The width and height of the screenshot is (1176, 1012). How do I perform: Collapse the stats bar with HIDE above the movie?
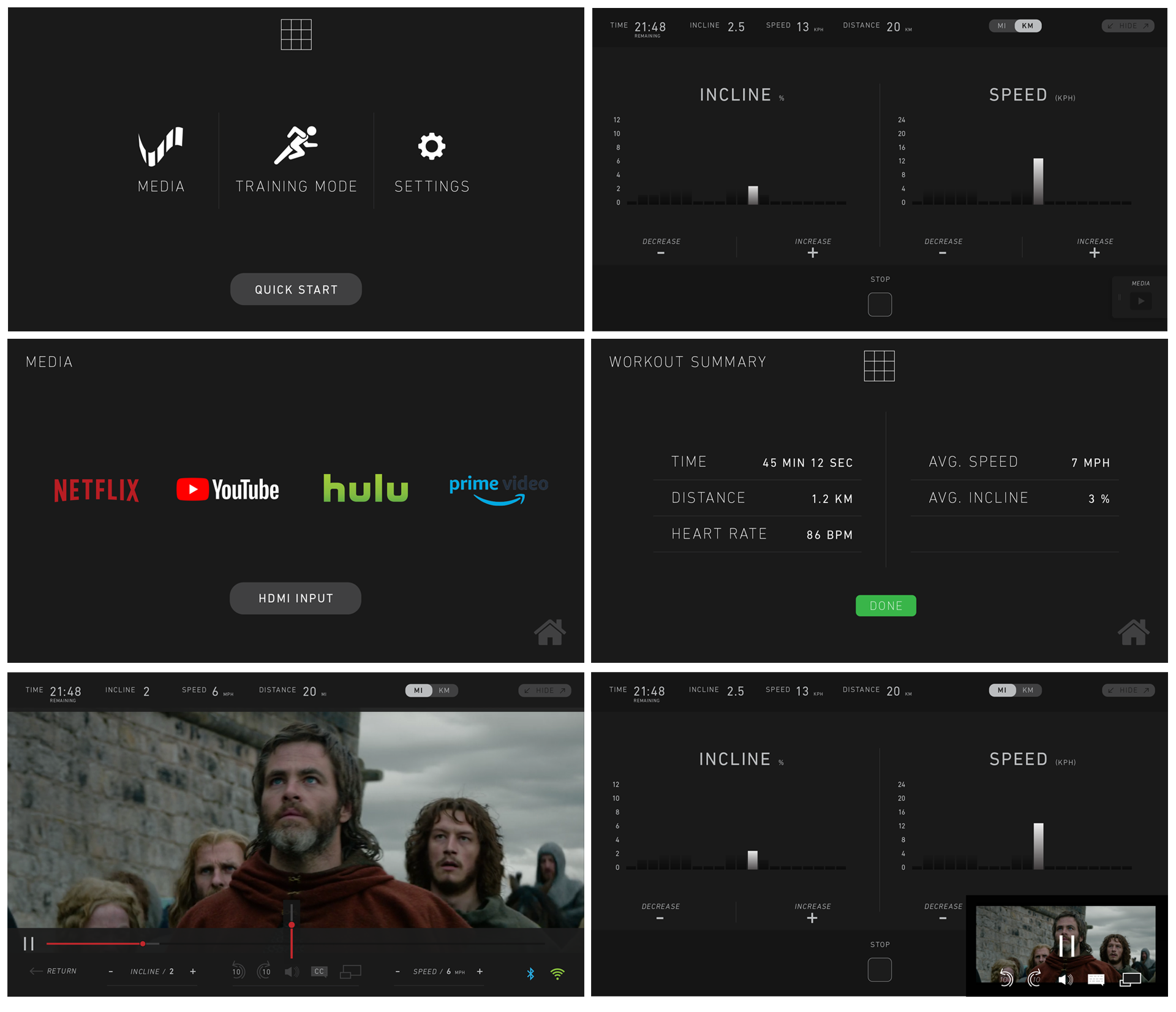coord(545,690)
